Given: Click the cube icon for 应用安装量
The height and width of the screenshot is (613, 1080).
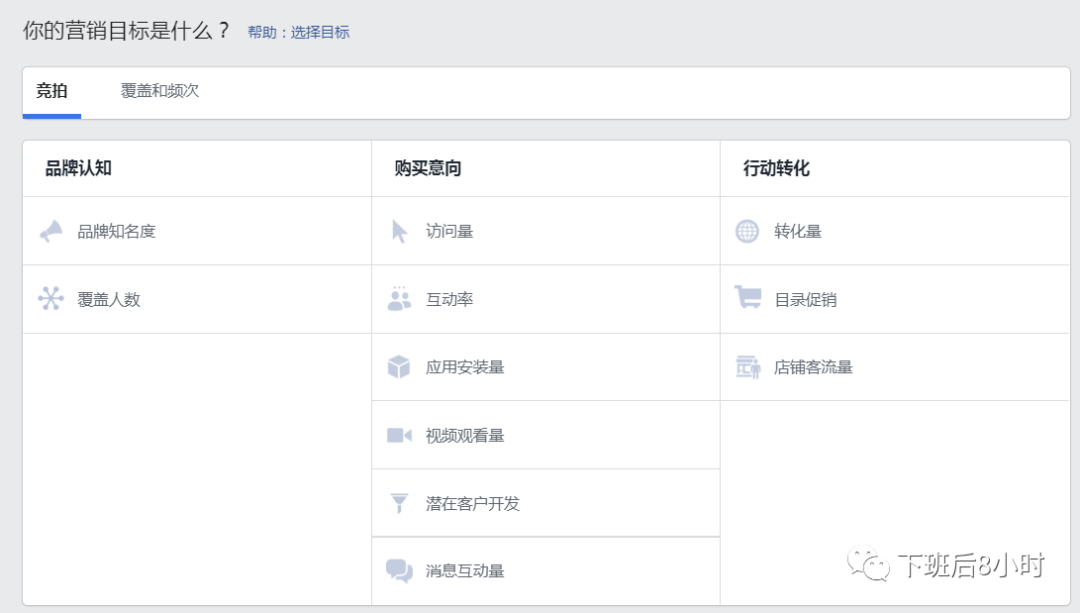Looking at the screenshot, I should pyautogui.click(x=400, y=366).
